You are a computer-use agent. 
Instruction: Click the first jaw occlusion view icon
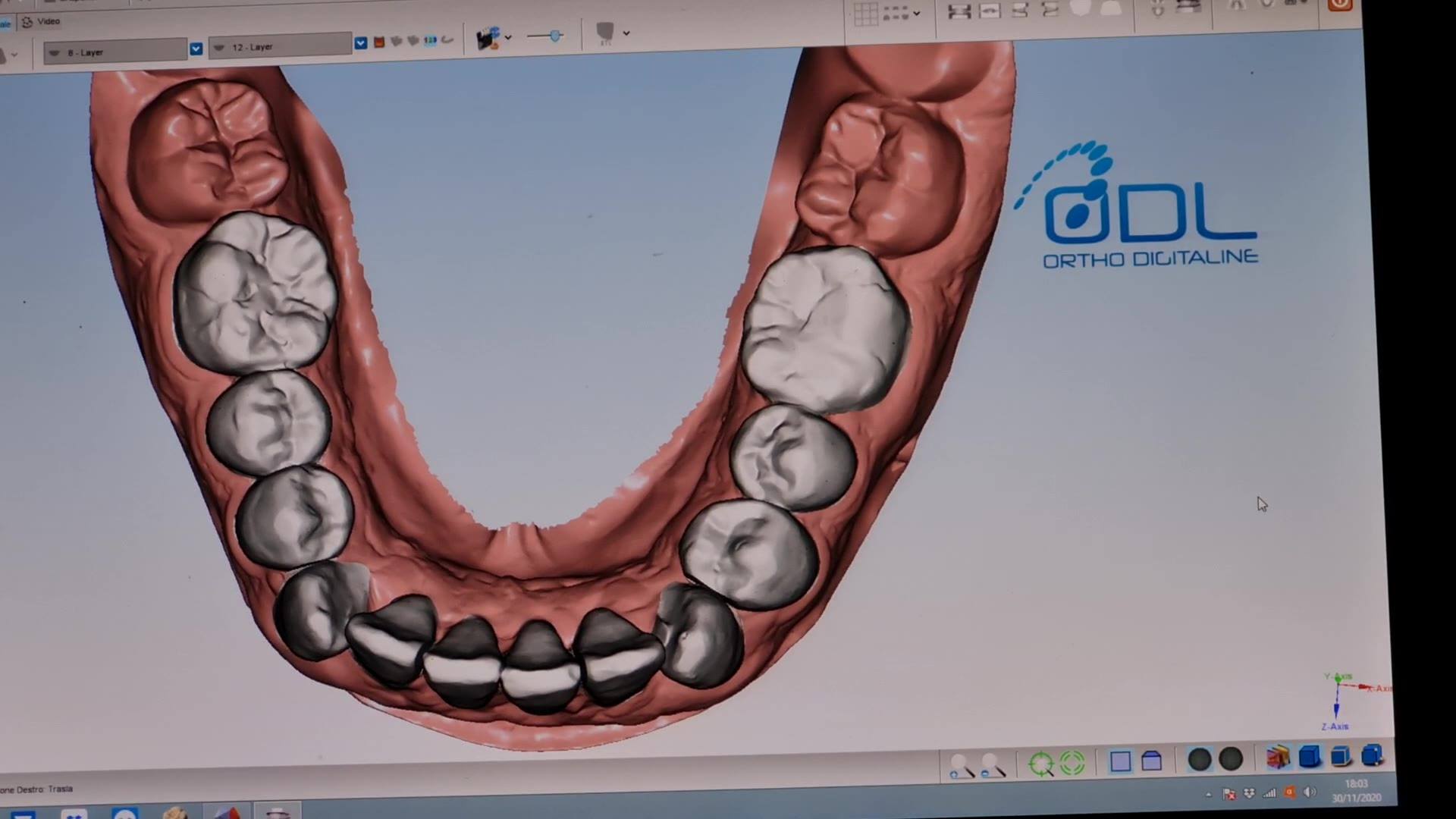(x=959, y=11)
